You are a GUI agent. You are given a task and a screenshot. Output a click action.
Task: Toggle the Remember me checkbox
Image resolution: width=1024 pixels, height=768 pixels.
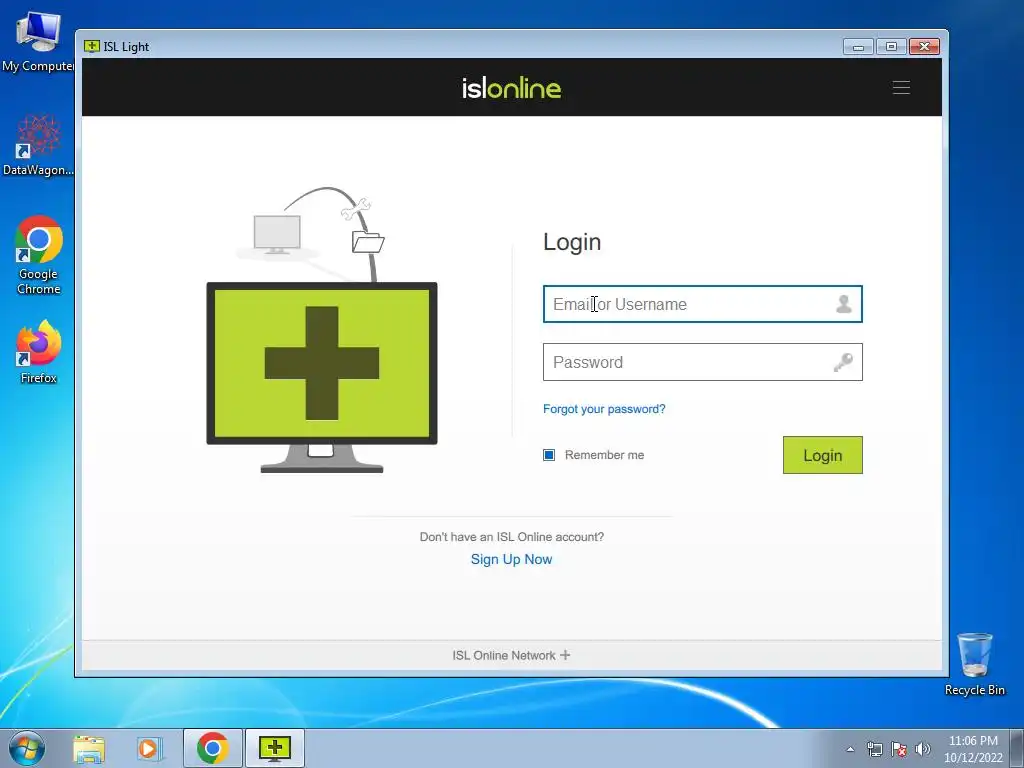[x=549, y=455]
